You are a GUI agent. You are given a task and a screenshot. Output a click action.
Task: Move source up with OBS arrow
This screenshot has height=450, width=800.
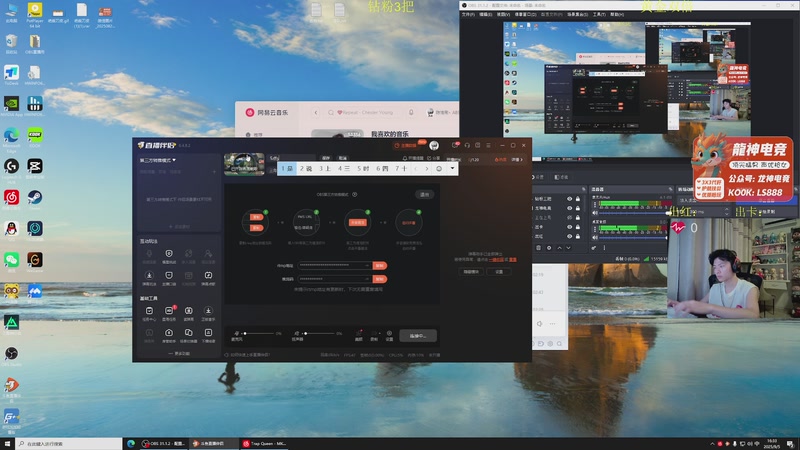click(559, 247)
